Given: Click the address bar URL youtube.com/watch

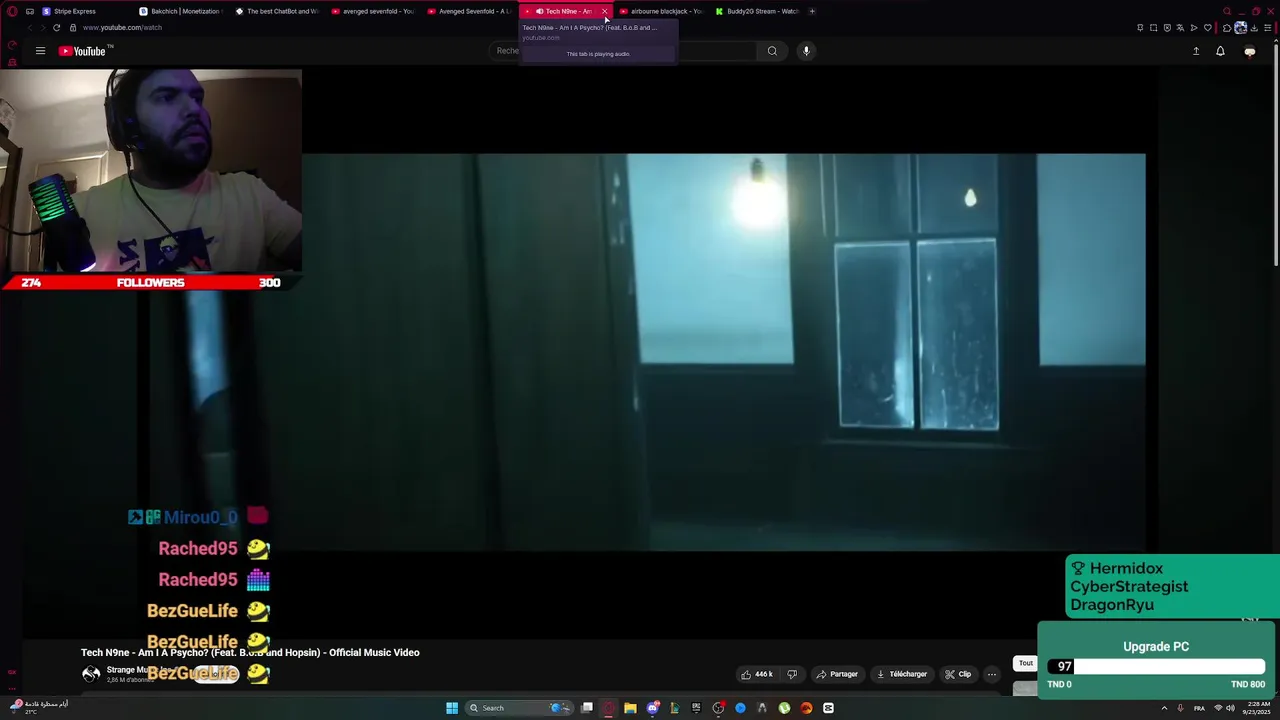Looking at the screenshot, I should 122,27.
